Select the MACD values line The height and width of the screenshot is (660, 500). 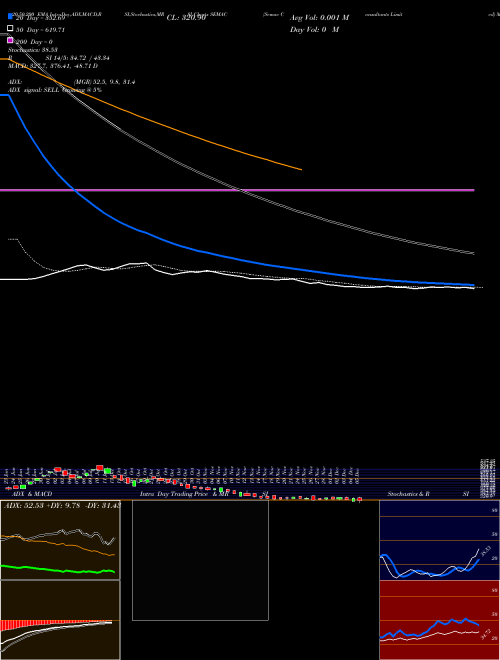[x=53, y=66]
